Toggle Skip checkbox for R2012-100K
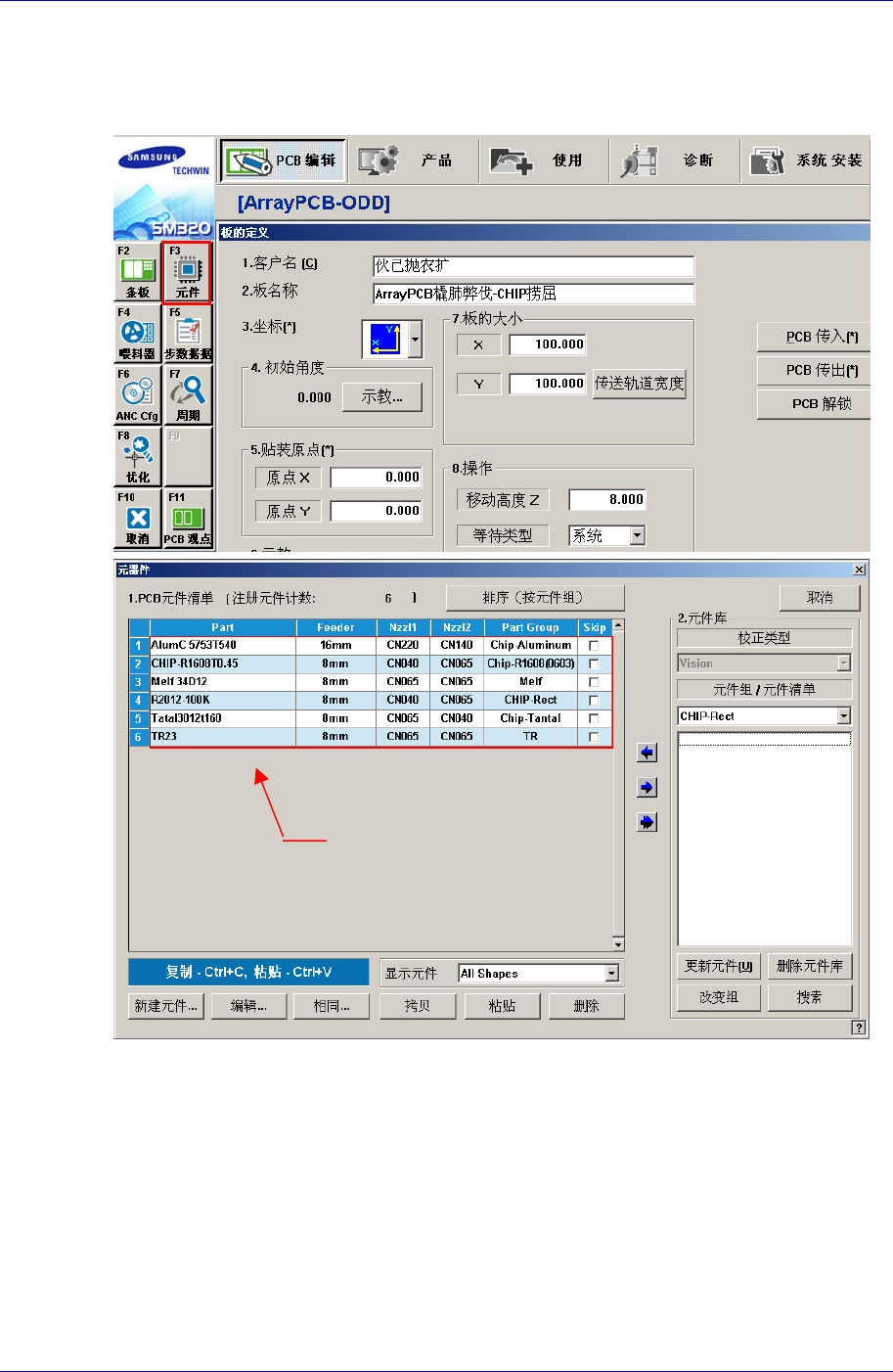The width and height of the screenshot is (893, 1372). [x=594, y=701]
